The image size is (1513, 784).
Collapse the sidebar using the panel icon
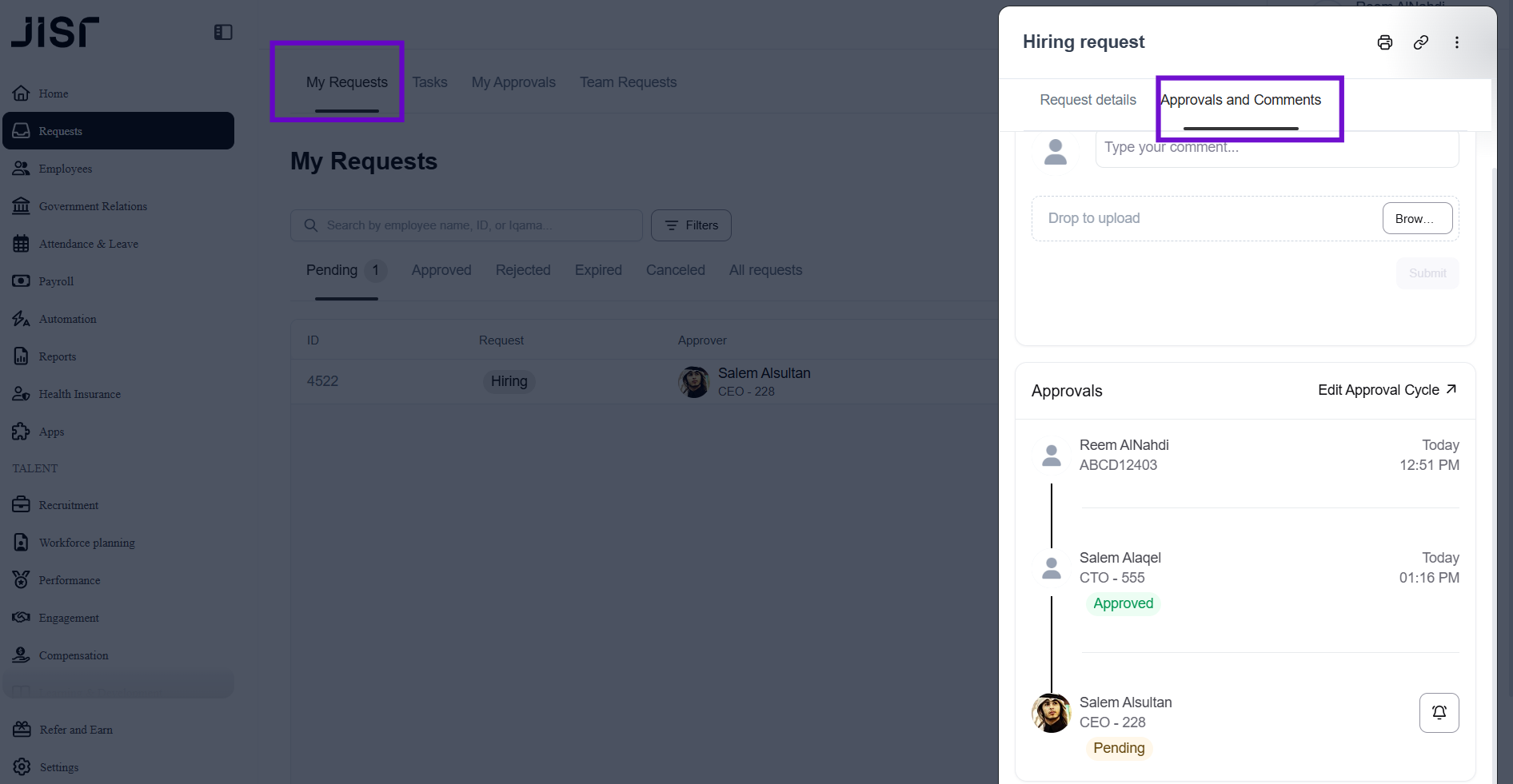tap(223, 32)
